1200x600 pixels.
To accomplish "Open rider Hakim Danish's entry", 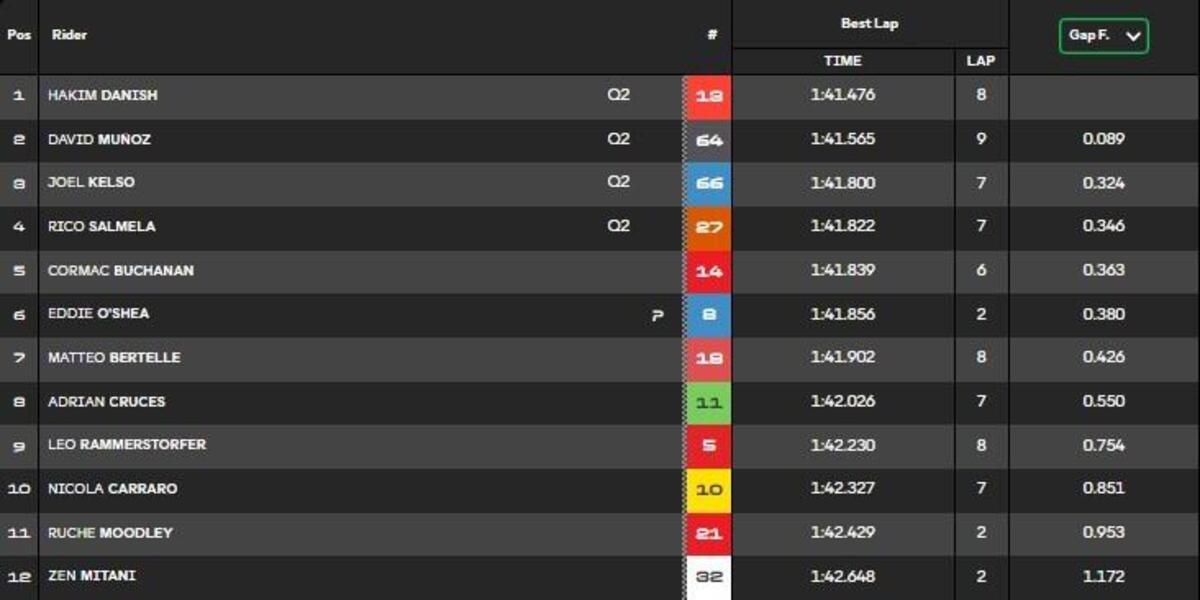I will point(102,96).
